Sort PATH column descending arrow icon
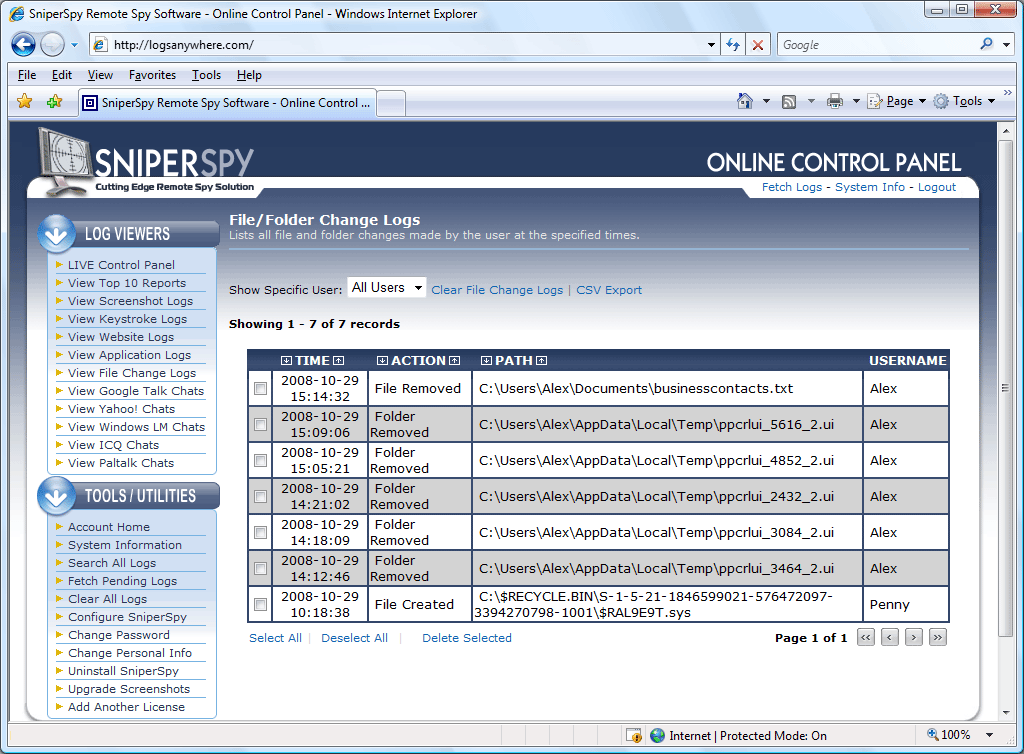Screen dimensions: 1024x754 click(x=487, y=360)
